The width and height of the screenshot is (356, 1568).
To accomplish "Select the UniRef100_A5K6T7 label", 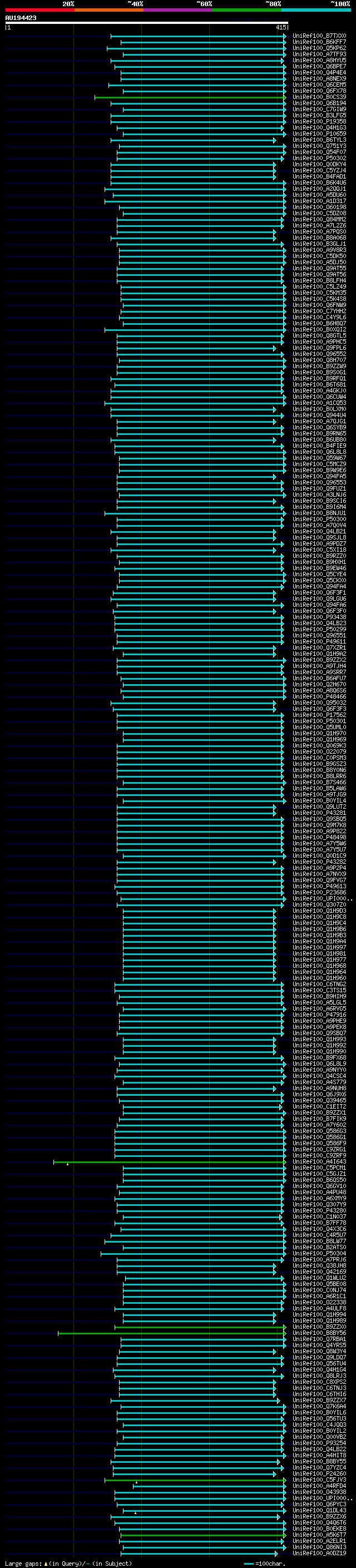I will click(x=319, y=1535).
